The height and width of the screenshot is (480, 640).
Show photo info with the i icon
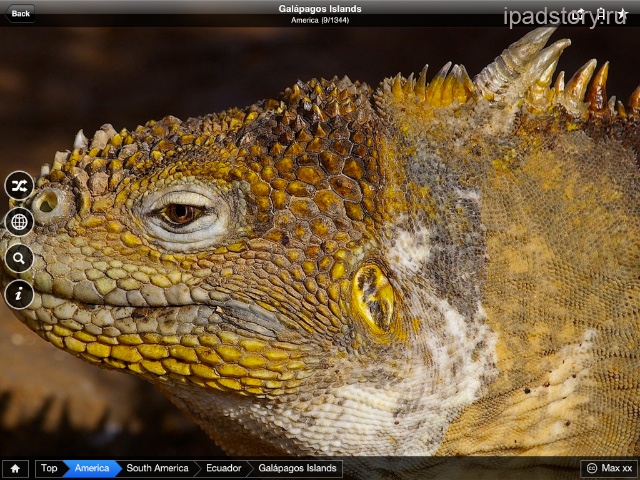tap(19, 294)
